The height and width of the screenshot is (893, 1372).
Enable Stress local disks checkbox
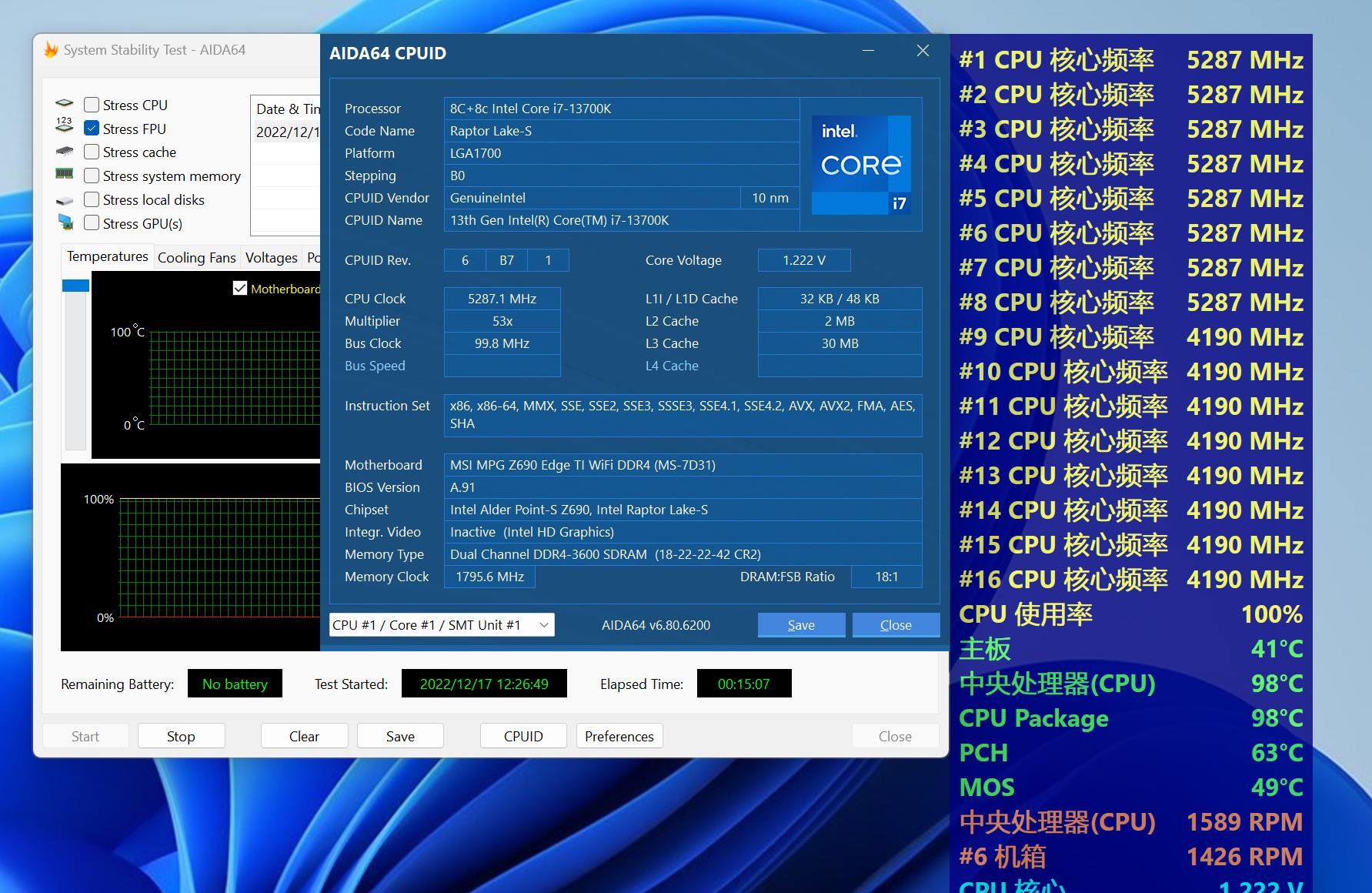tap(92, 199)
